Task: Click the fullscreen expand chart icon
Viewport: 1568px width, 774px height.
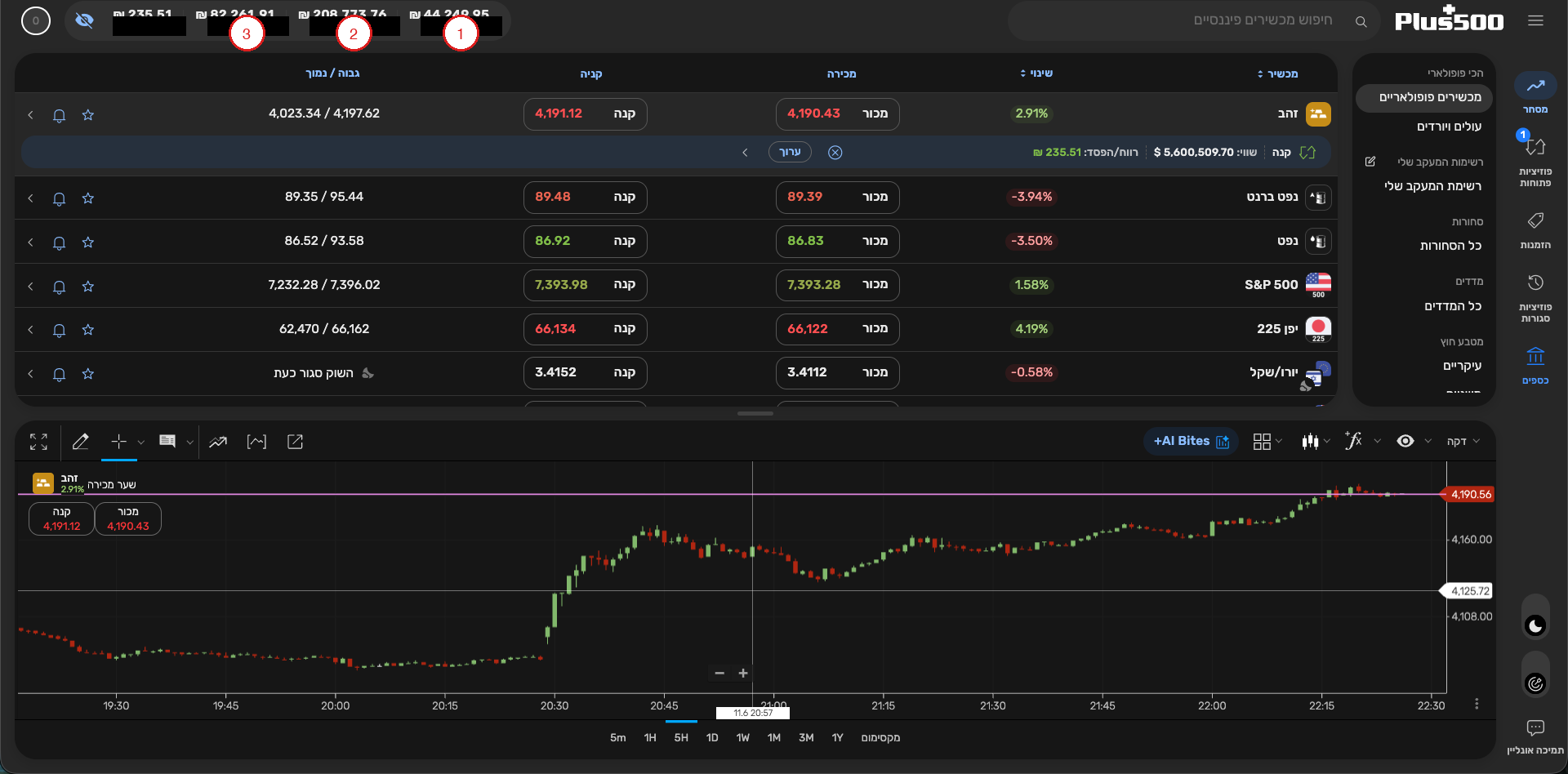Action: 38,442
